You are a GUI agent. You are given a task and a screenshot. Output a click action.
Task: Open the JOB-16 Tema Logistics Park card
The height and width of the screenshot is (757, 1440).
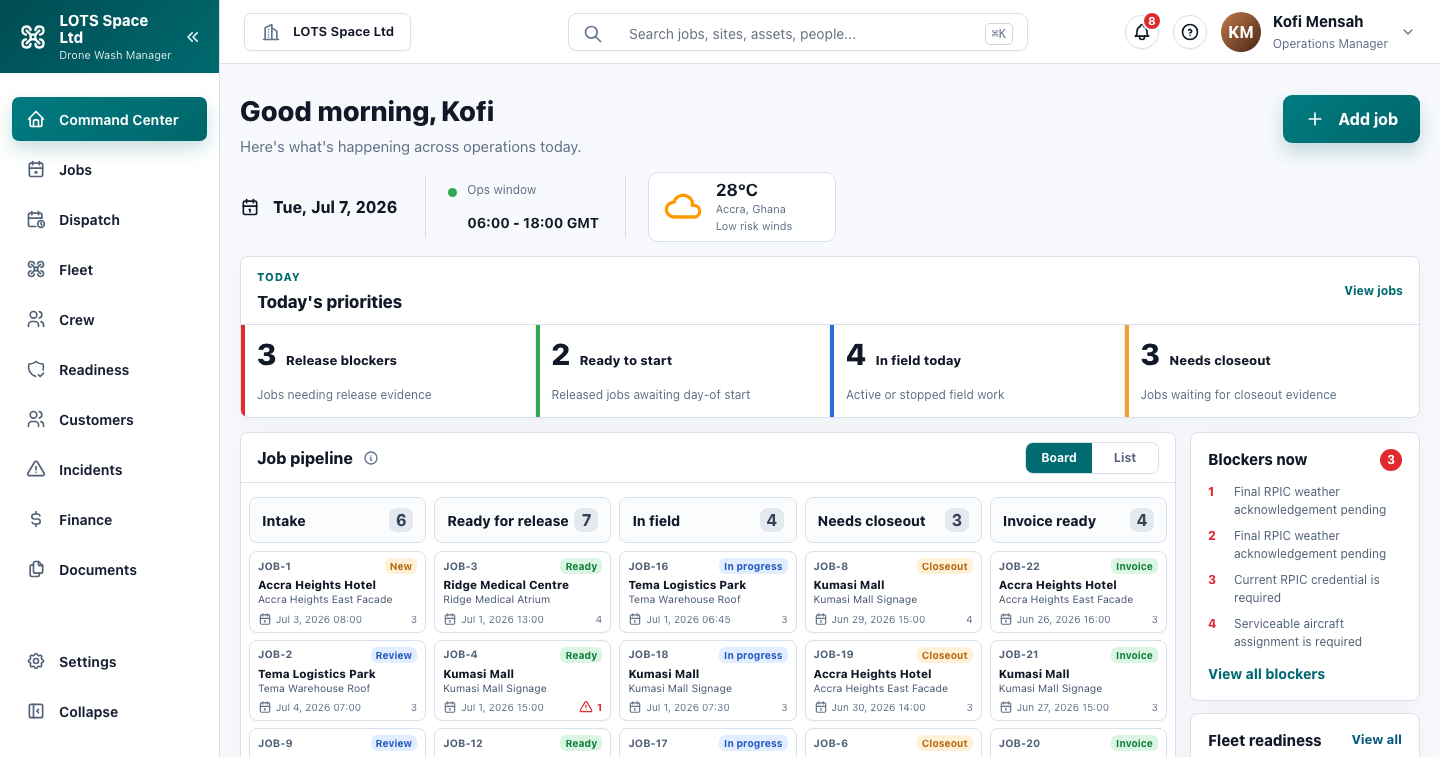[708, 592]
